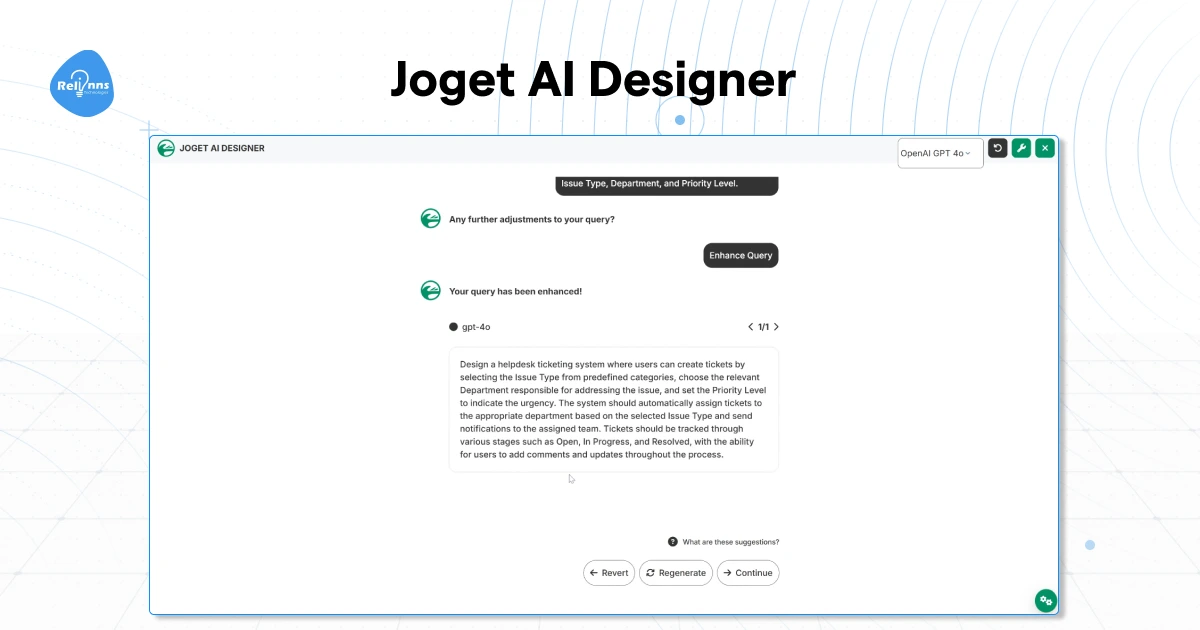Open the 'What are these suggestions?' link
This screenshot has height=630, width=1200.
pos(731,542)
